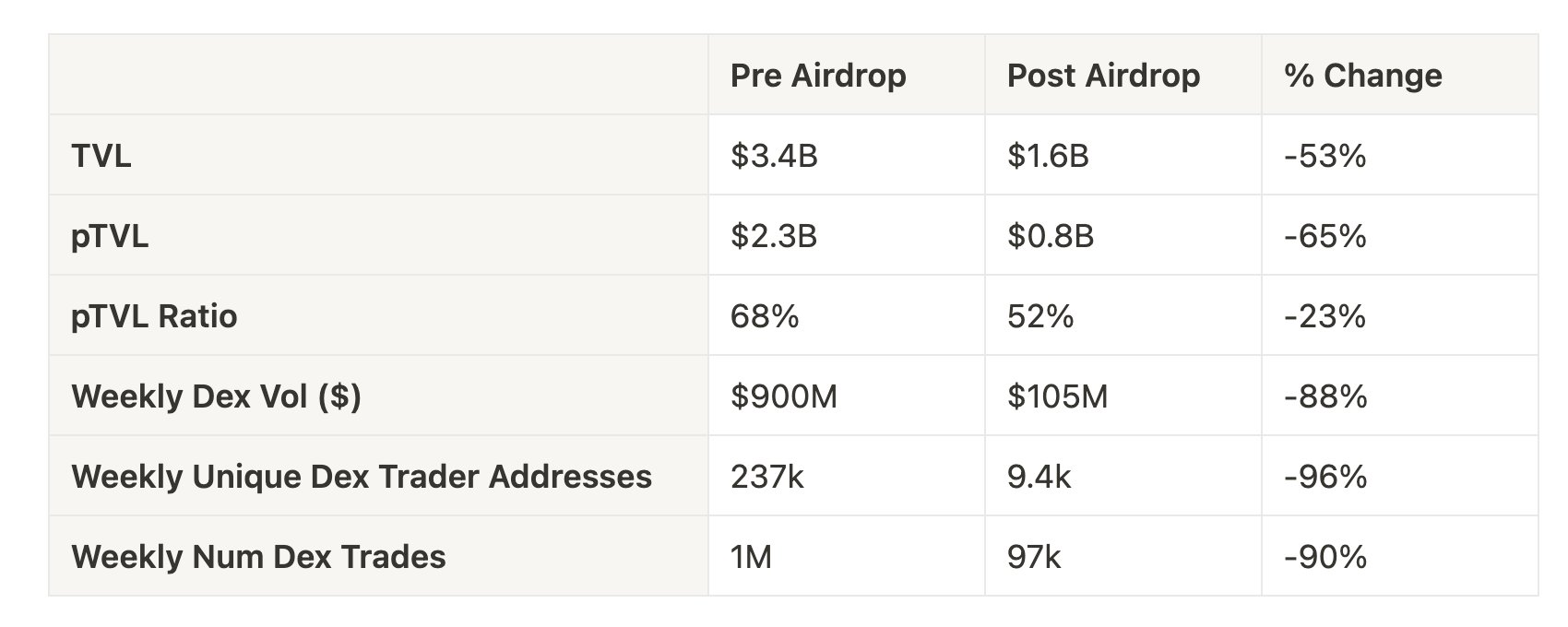Click the $2.3B pTVL cell
Screen dimensions: 1568x627
tap(774, 237)
